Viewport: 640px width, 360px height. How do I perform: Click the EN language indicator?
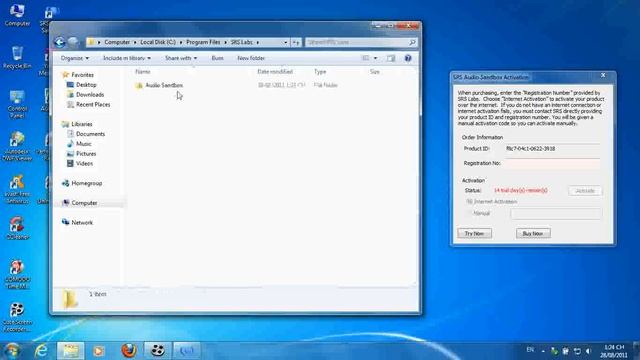[530, 350]
